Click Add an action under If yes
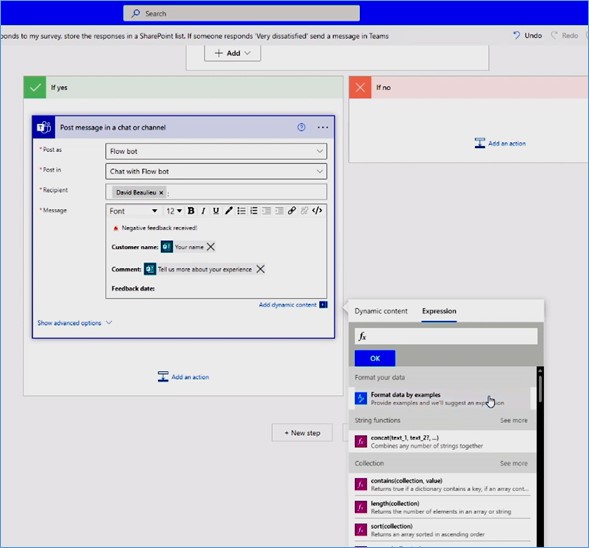This screenshot has height=548, width=589. 183,377
